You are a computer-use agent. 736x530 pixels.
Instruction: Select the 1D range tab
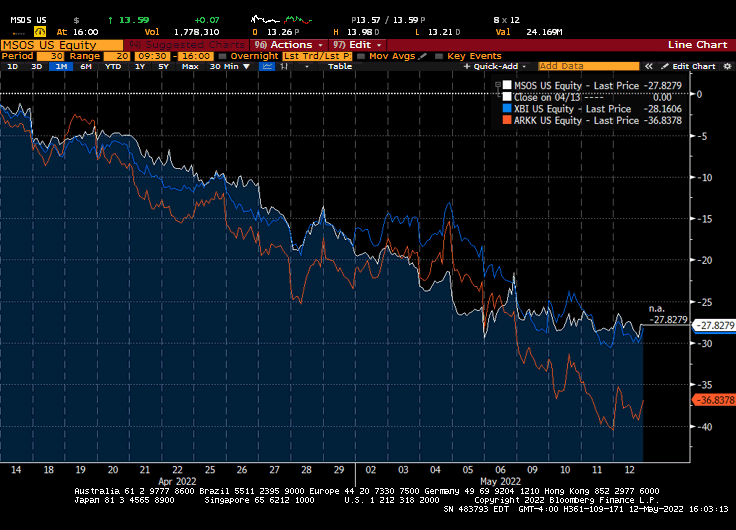click(13, 67)
